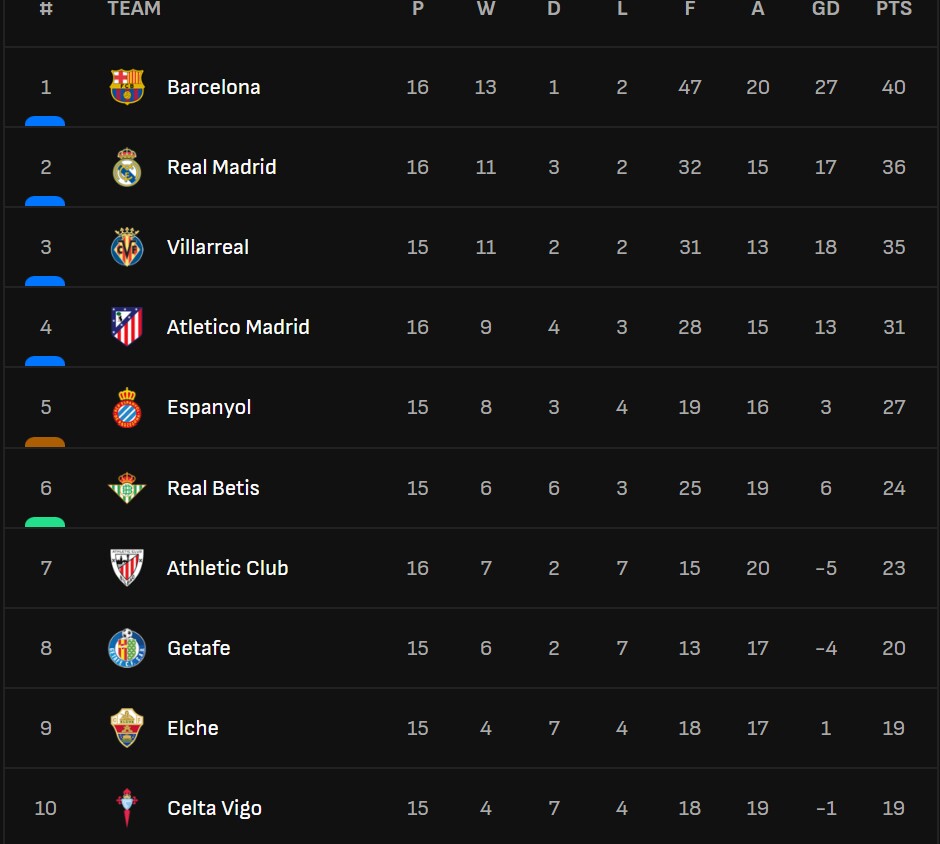Click Barcelona's 40 points value

tap(893, 87)
